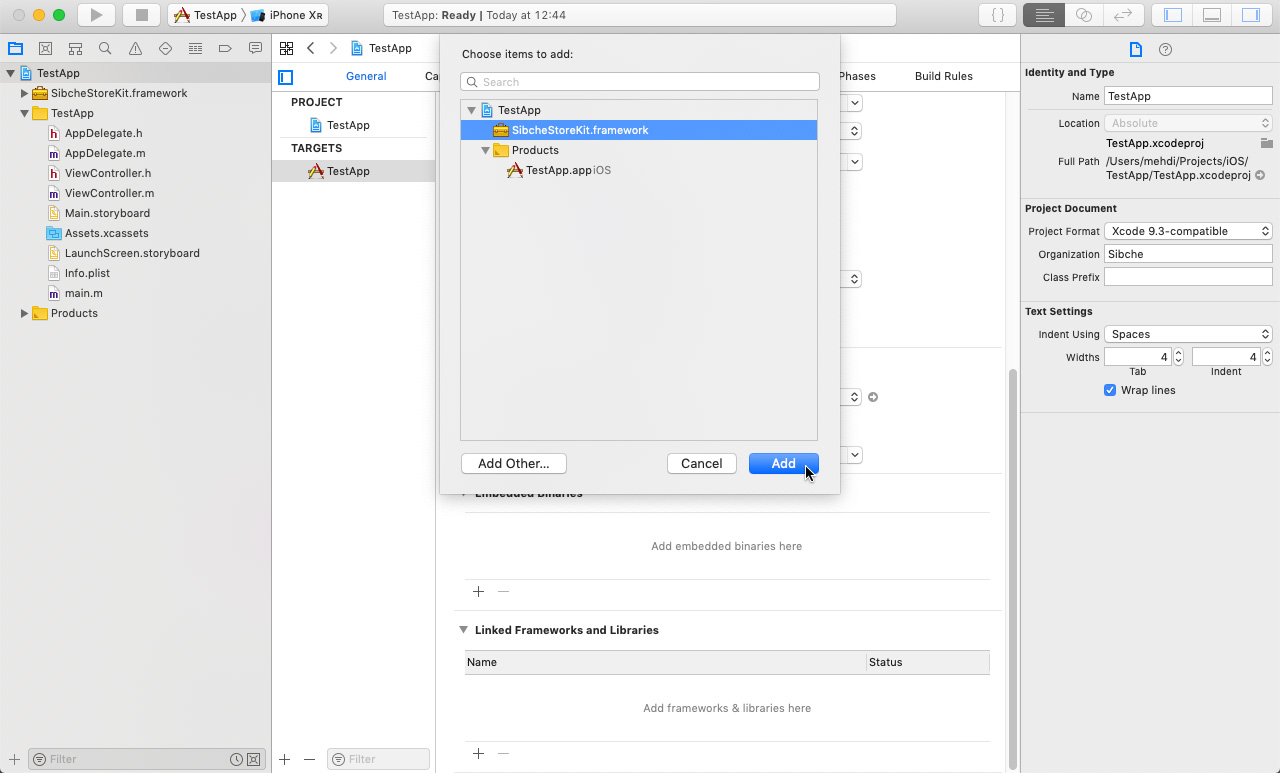The image size is (1280, 773).
Task: Switch to the General tab
Action: coord(366,76)
